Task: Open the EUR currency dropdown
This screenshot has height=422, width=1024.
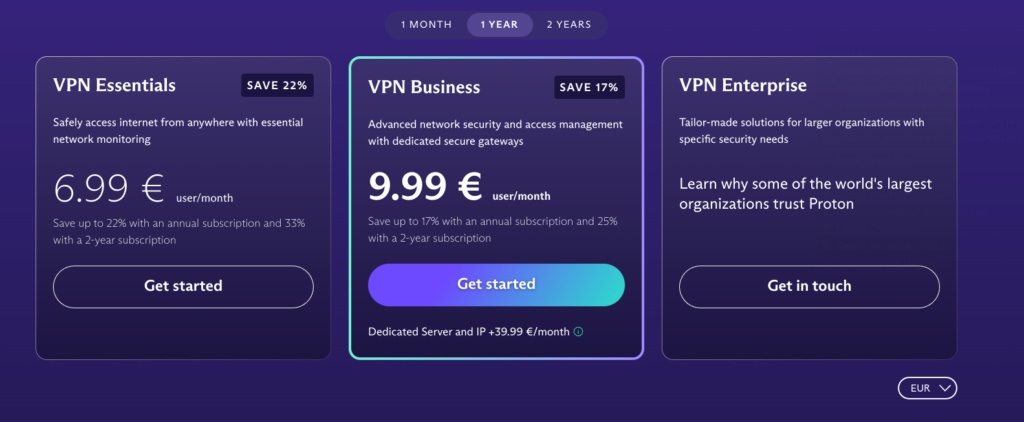Action: click(927, 388)
